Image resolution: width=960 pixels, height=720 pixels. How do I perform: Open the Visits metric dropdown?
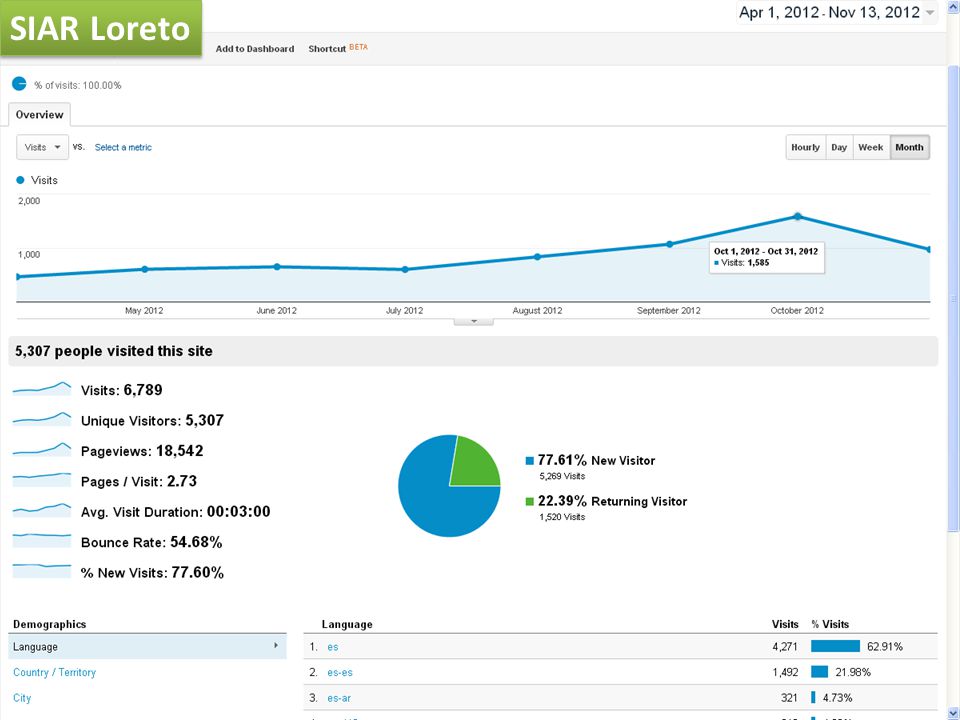[42, 147]
